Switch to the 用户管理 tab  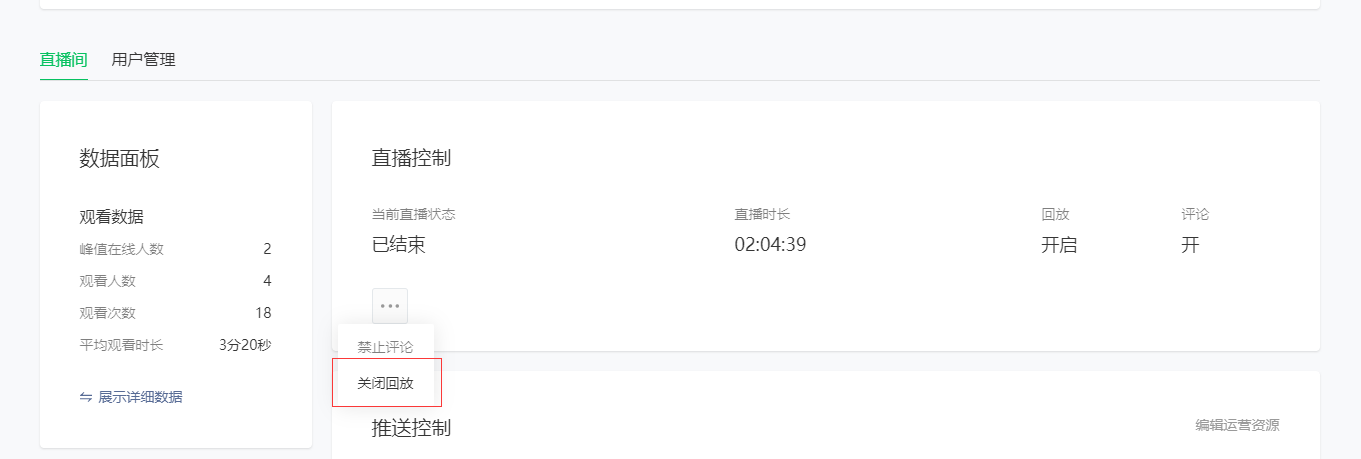[x=144, y=59]
